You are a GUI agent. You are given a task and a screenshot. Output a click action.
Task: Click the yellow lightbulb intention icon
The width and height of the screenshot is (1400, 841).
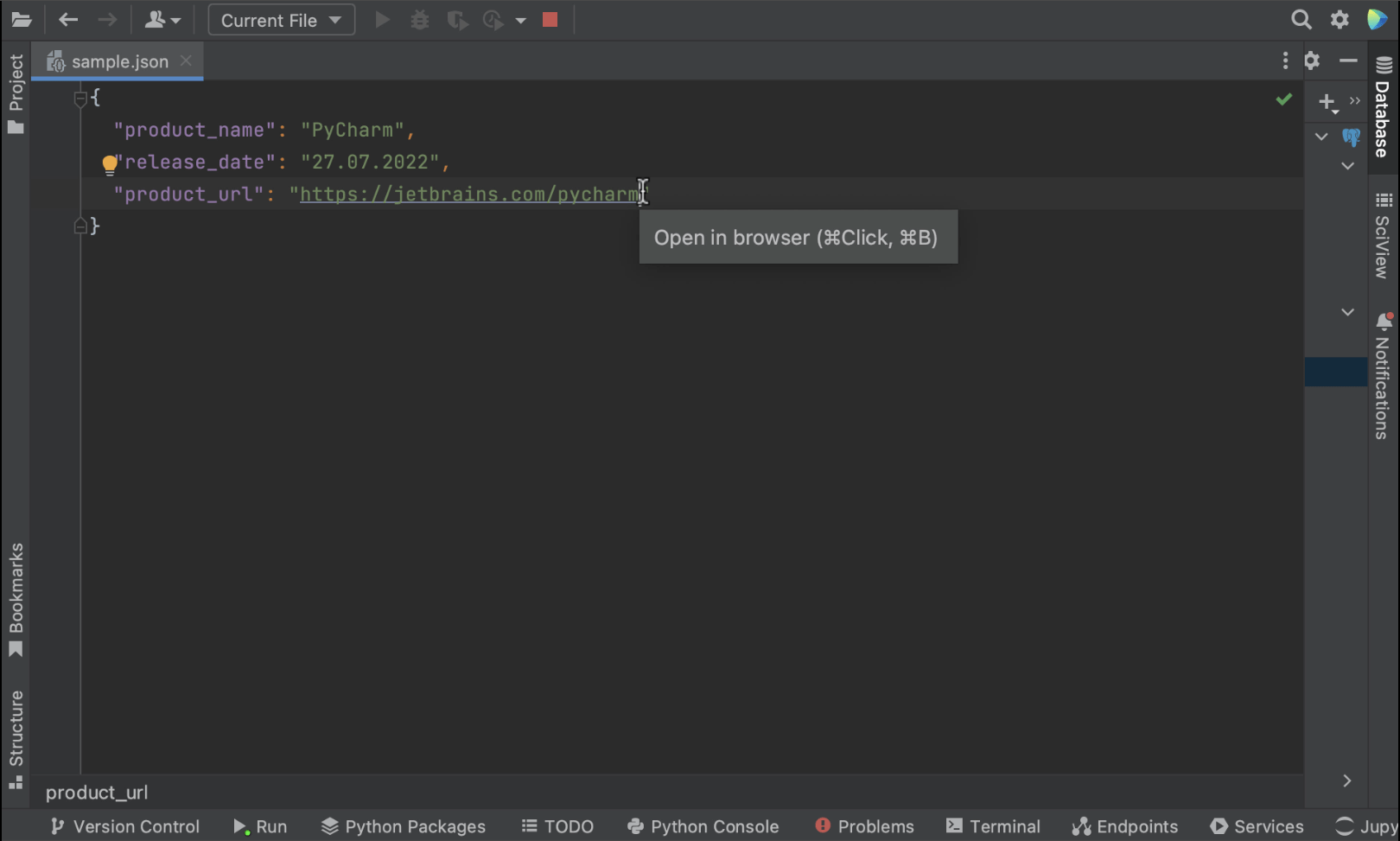coord(110,163)
